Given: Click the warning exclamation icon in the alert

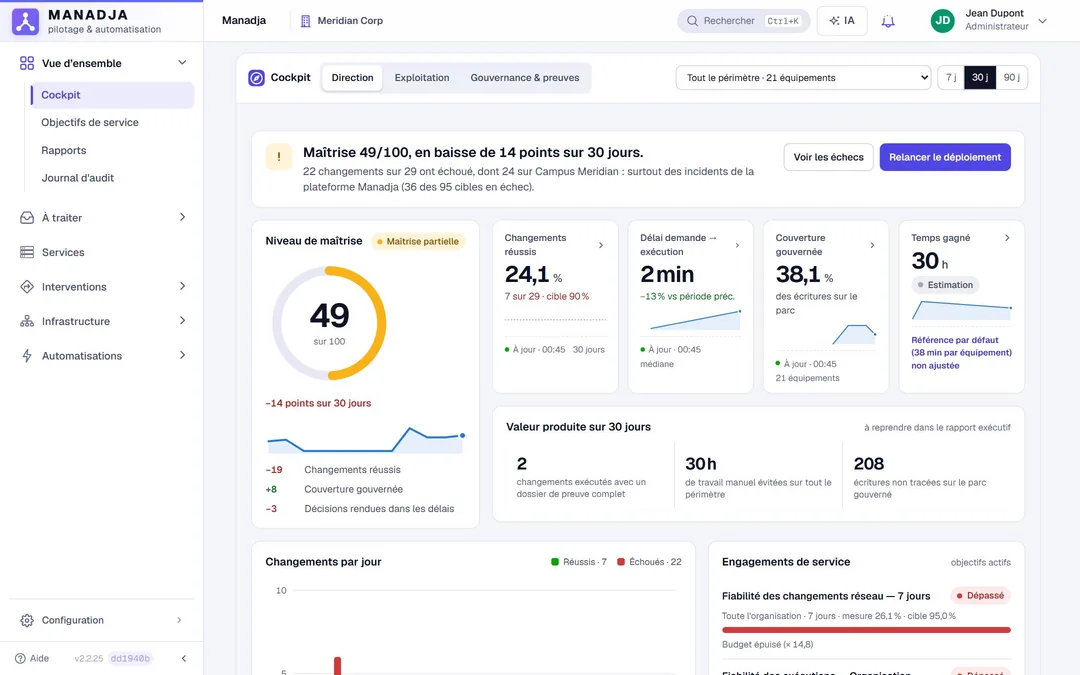Looking at the screenshot, I should [x=279, y=157].
